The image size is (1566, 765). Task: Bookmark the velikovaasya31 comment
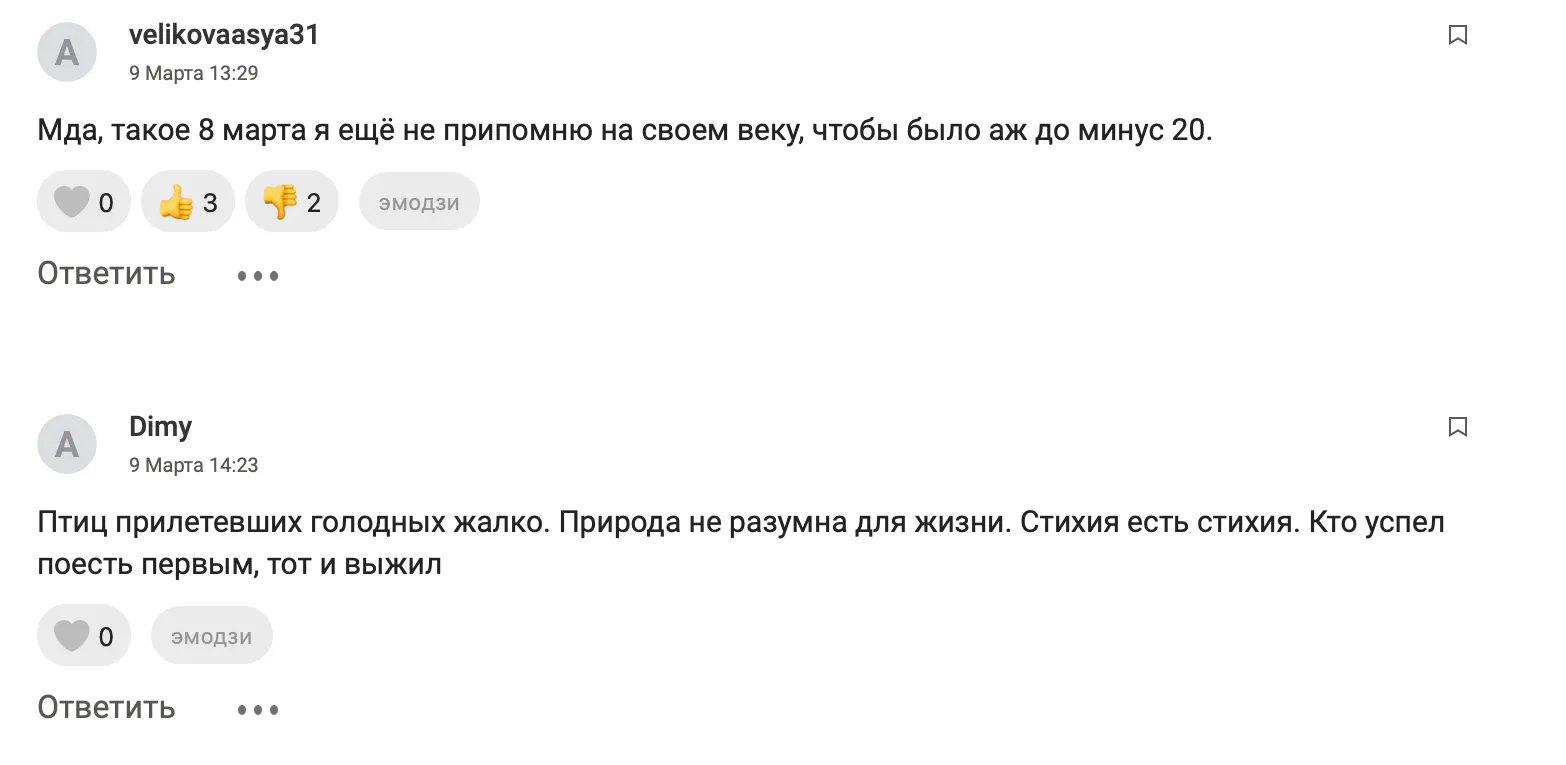pyautogui.click(x=1457, y=36)
